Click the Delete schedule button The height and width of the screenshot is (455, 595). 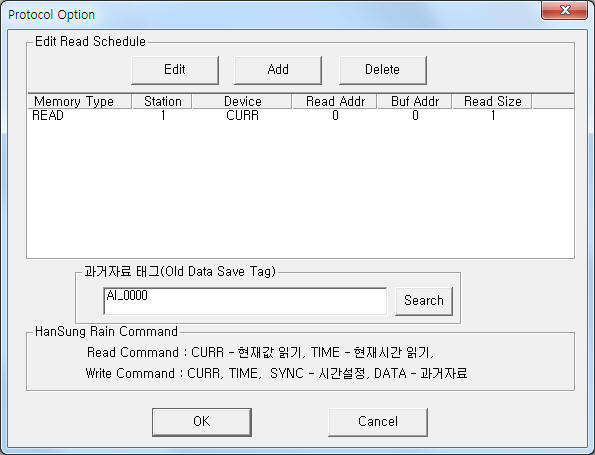pyautogui.click(x=382, y=70)
